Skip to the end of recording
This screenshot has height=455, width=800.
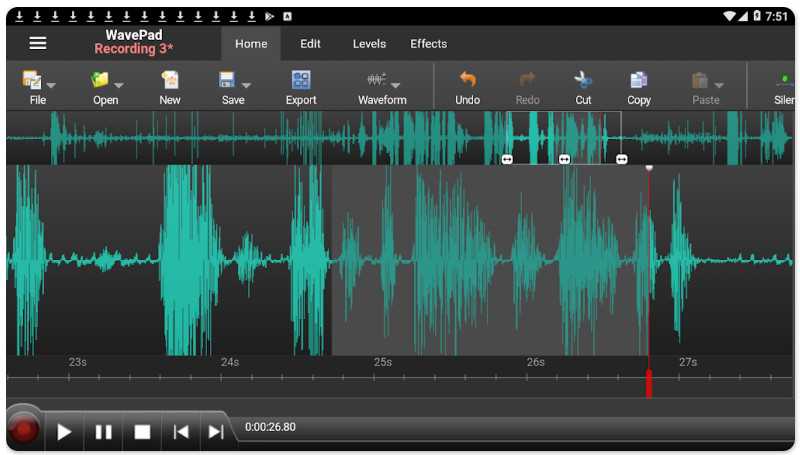(216, 432)
